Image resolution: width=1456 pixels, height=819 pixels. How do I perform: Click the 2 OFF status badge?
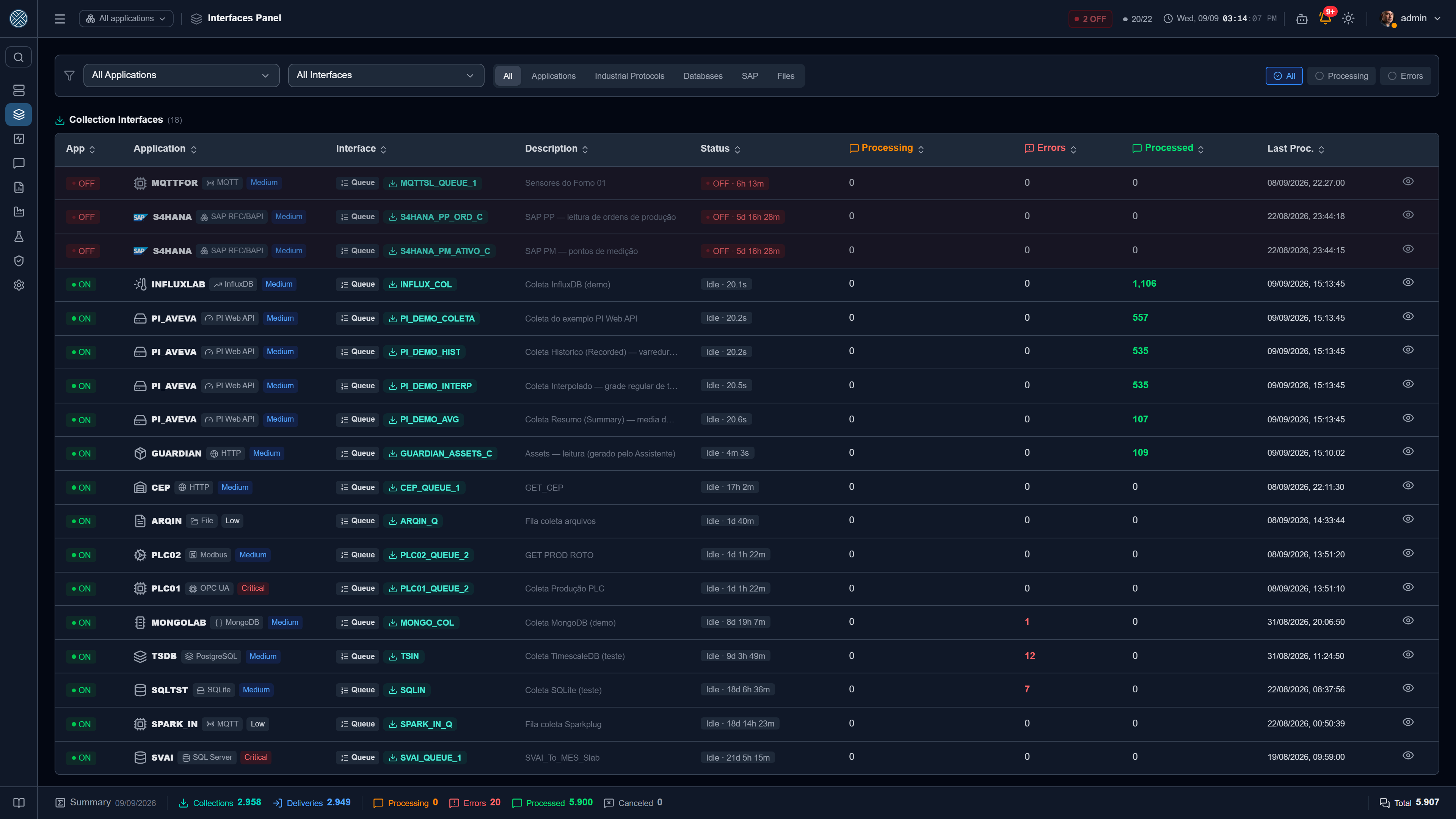tap(1090, 19)
